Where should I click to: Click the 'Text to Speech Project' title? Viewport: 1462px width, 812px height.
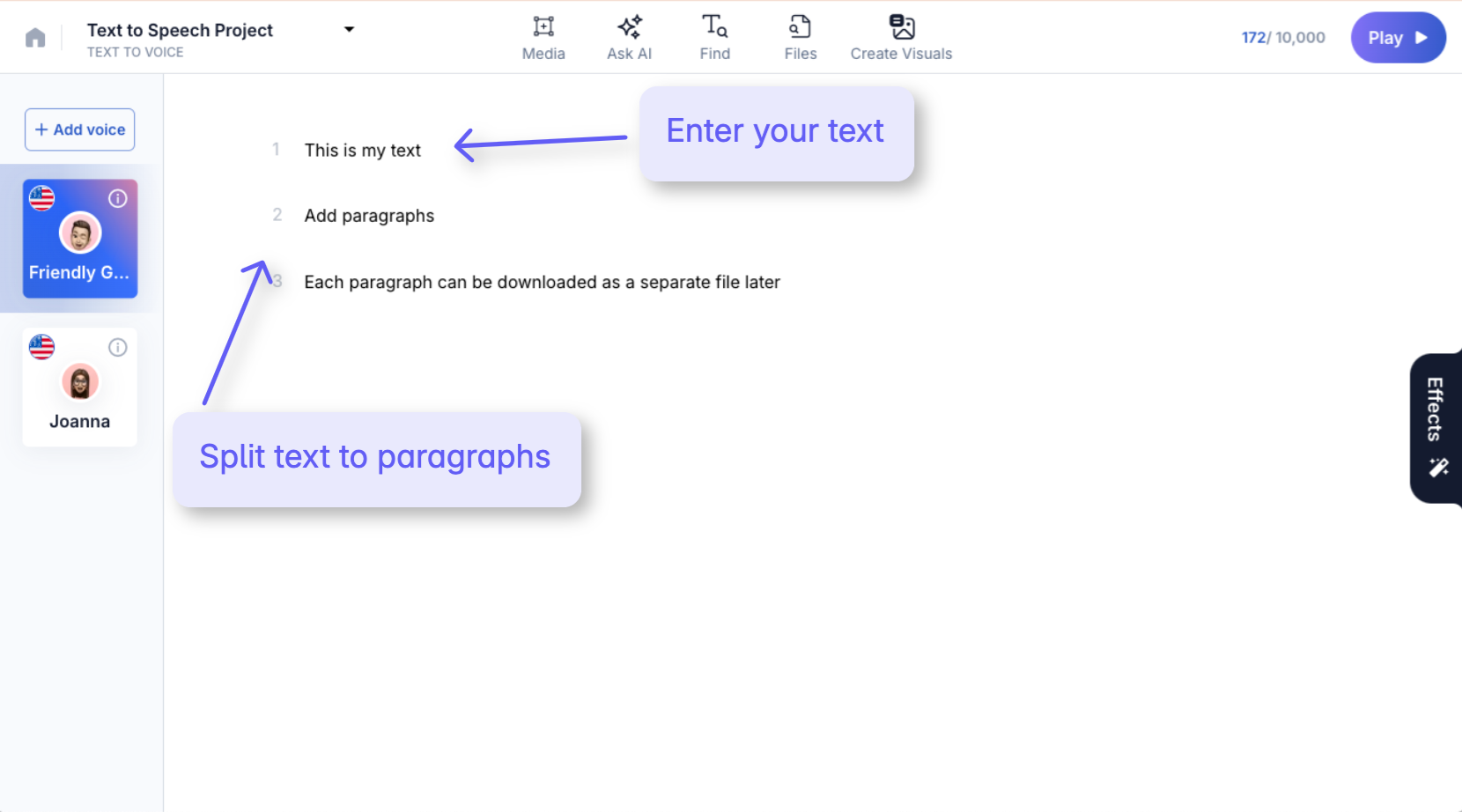click(x=180, y=30)
